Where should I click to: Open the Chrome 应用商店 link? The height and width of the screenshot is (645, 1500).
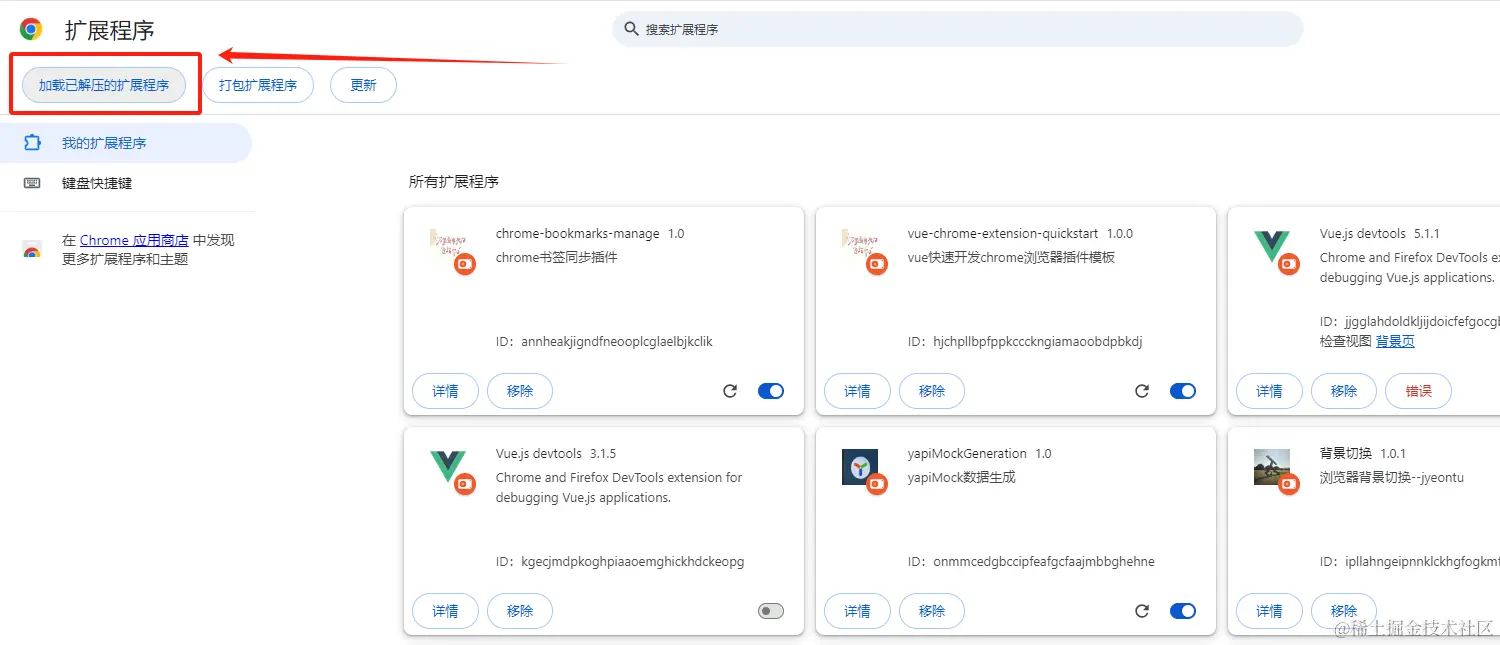coord(134,240)
